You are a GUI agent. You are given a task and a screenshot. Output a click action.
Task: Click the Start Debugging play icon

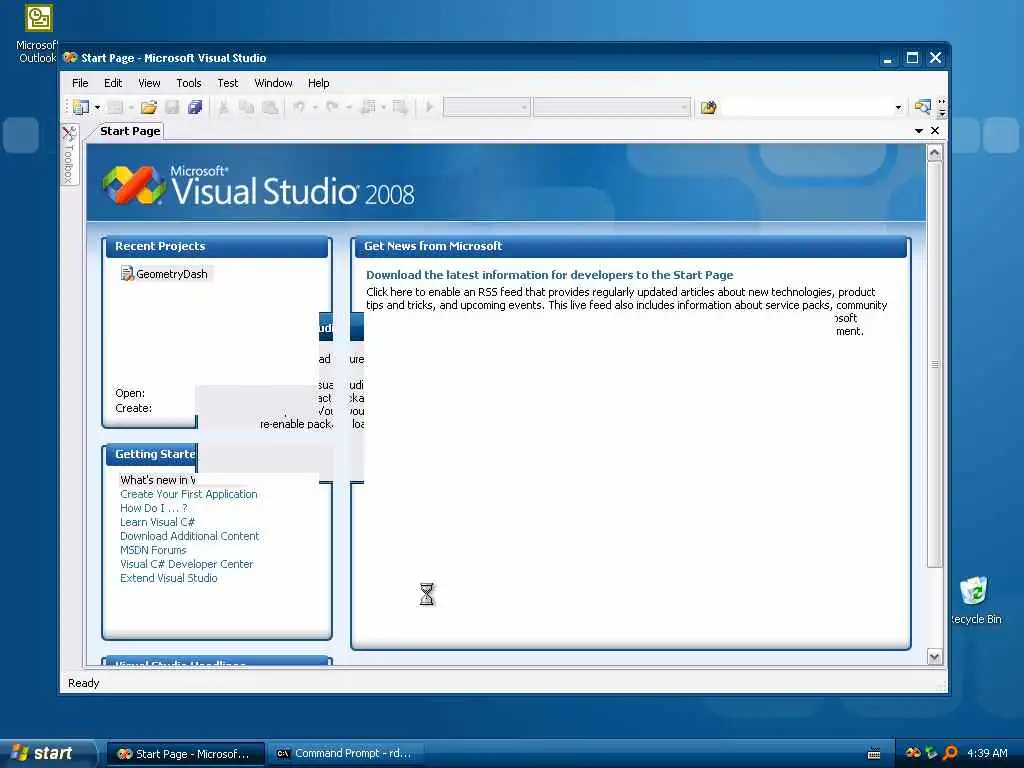[x=429, y=106]
